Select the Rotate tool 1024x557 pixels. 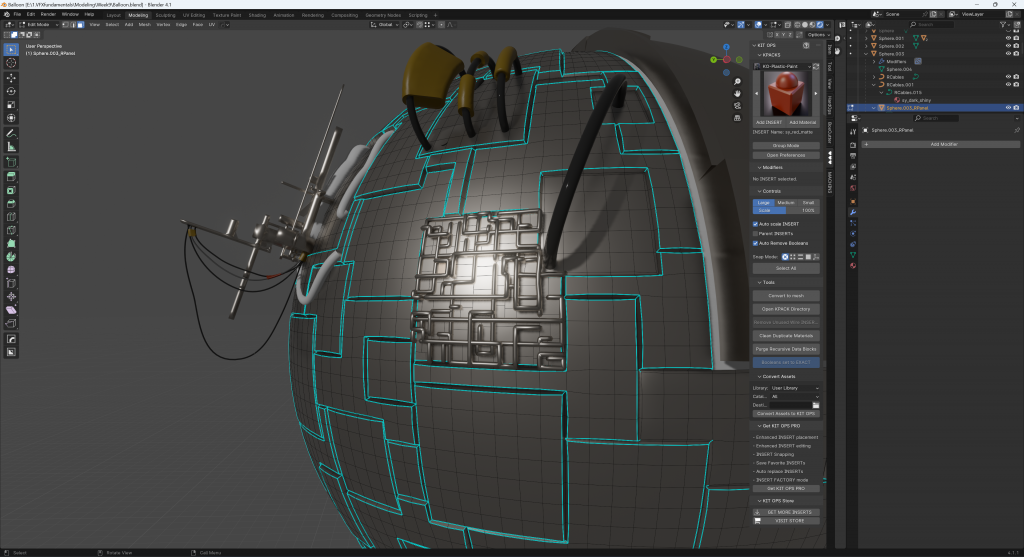tap(11, 91)
